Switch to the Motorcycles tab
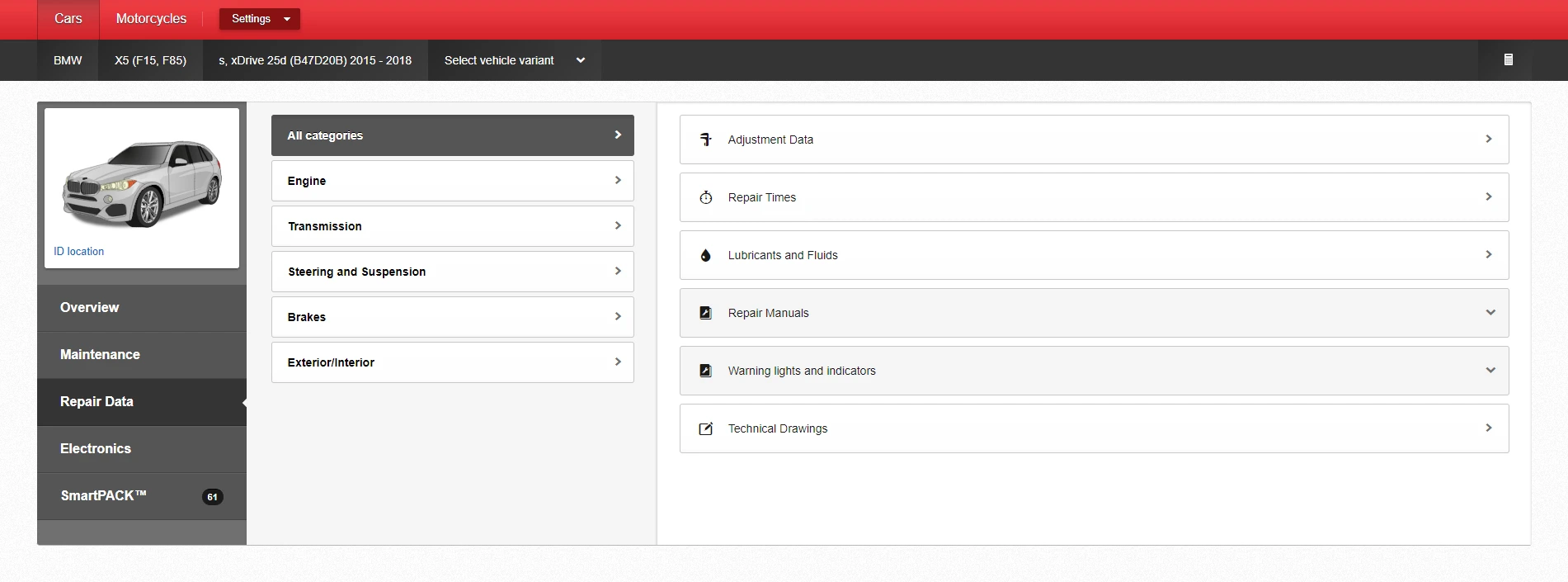Image resolution: width=1568 pixels, height=582 pixels. [x=151, y=19]
